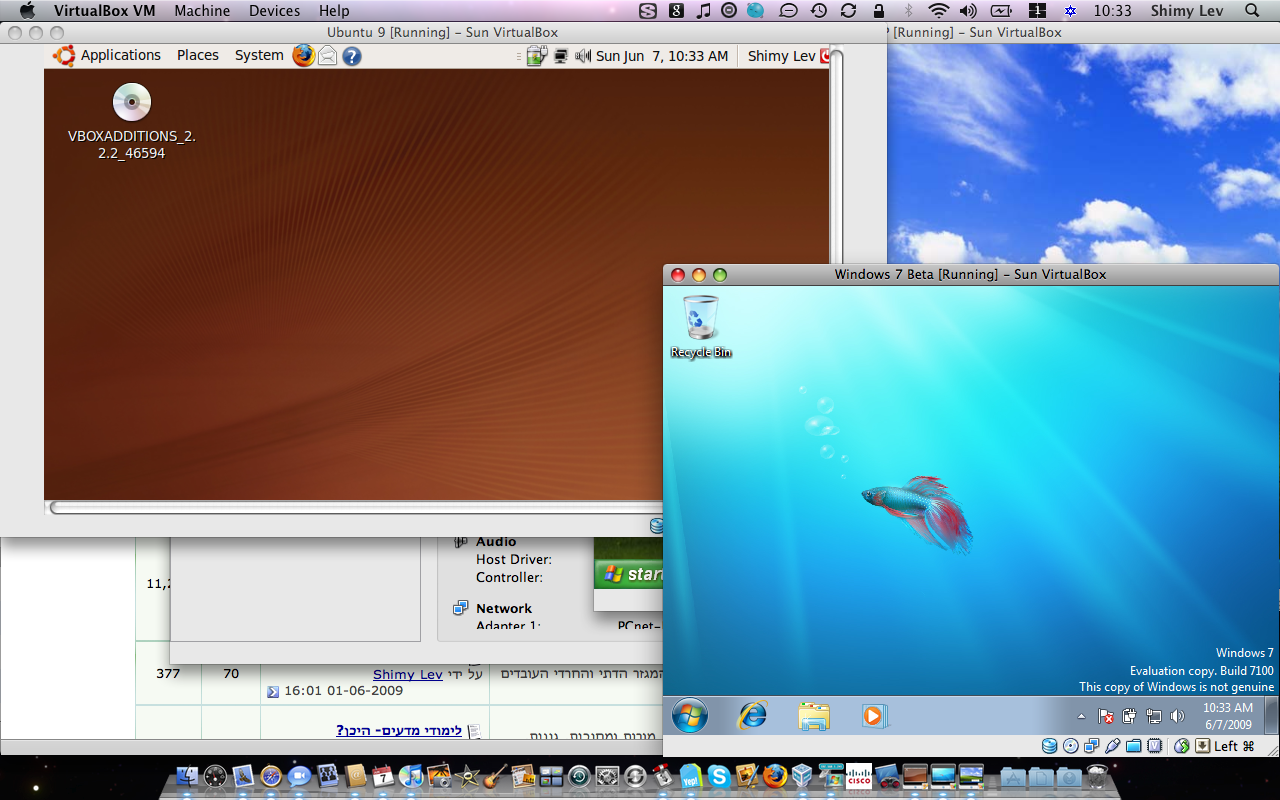Click the Mac menu bar clock 10:33
Screen dimensions: 1280x800
pos(1113,11)
